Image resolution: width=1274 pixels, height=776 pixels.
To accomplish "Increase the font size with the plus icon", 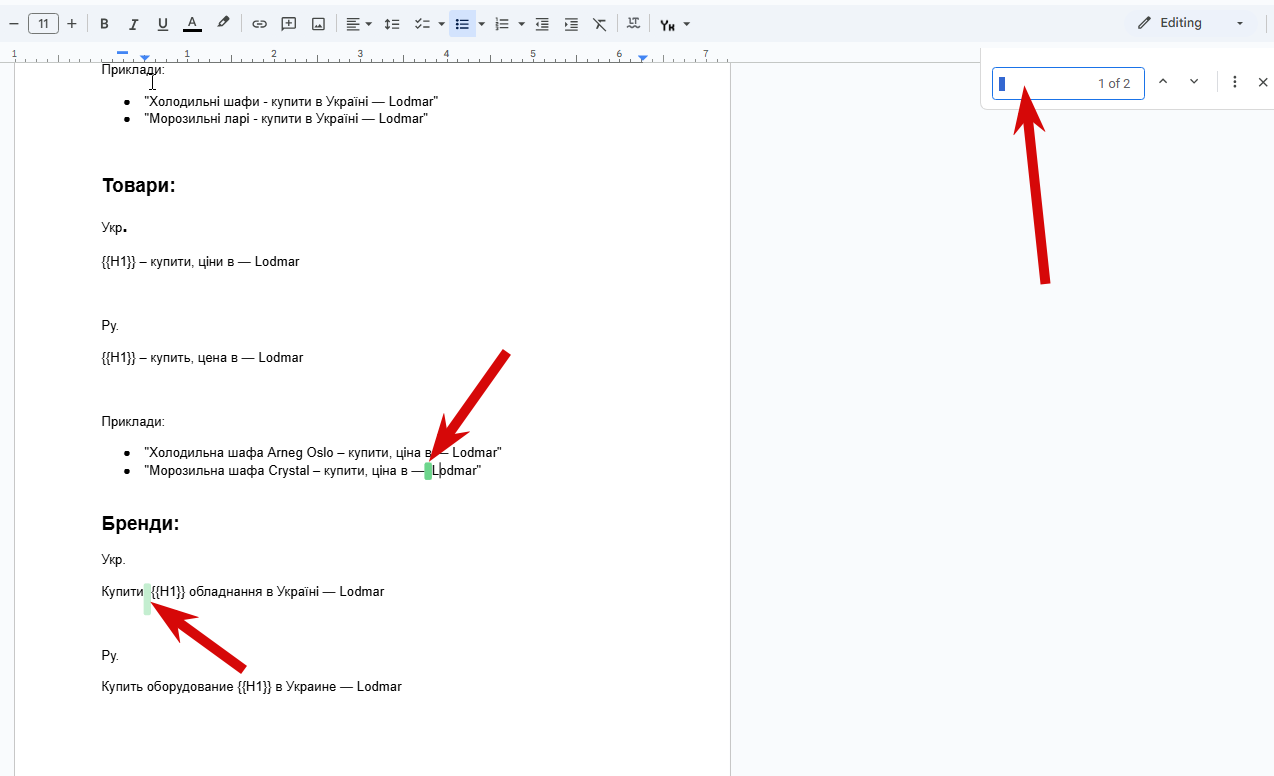I will (72, 23).
